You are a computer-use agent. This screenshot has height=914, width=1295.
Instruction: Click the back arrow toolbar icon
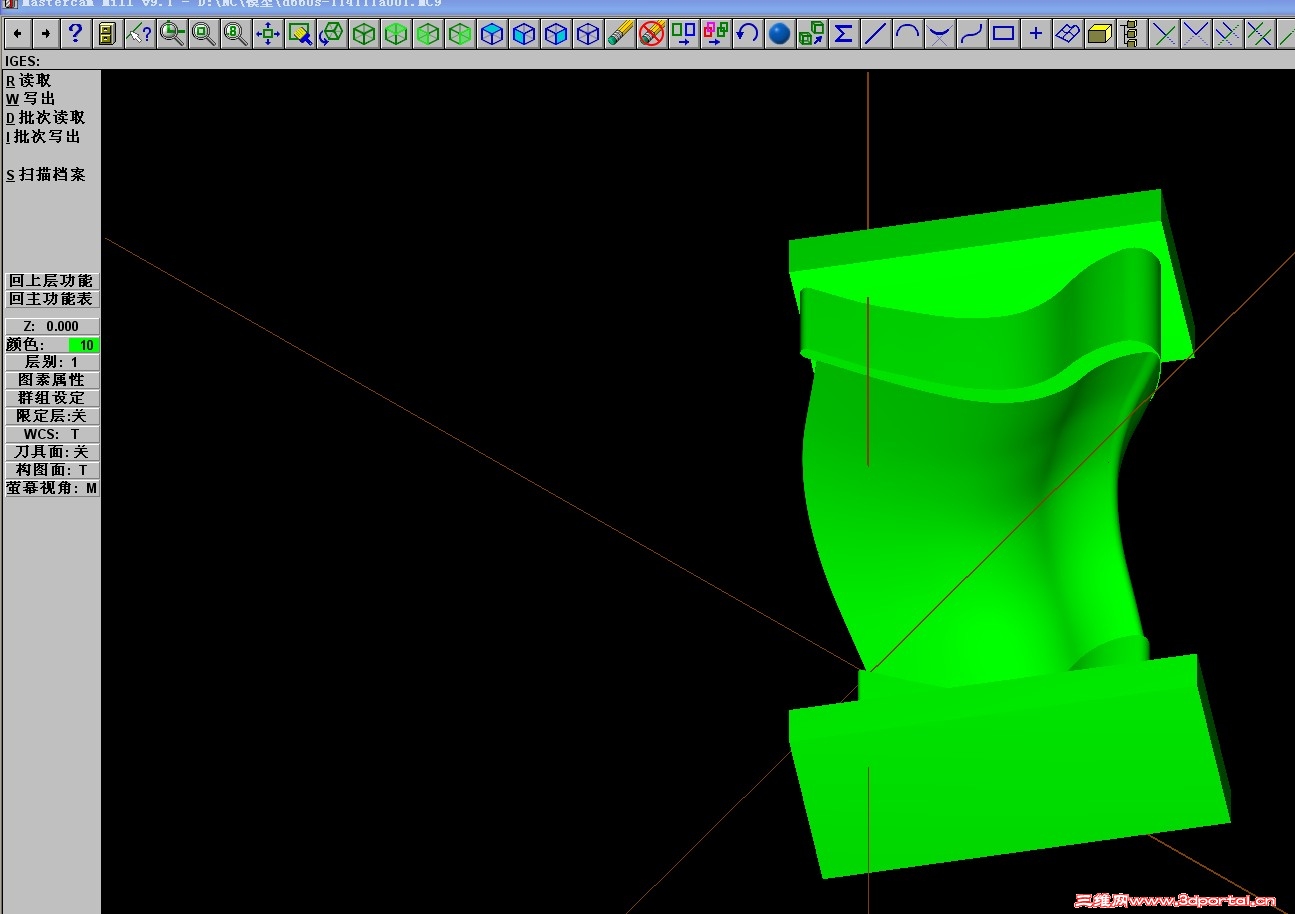pyautogui.click(x=19, y=34)
